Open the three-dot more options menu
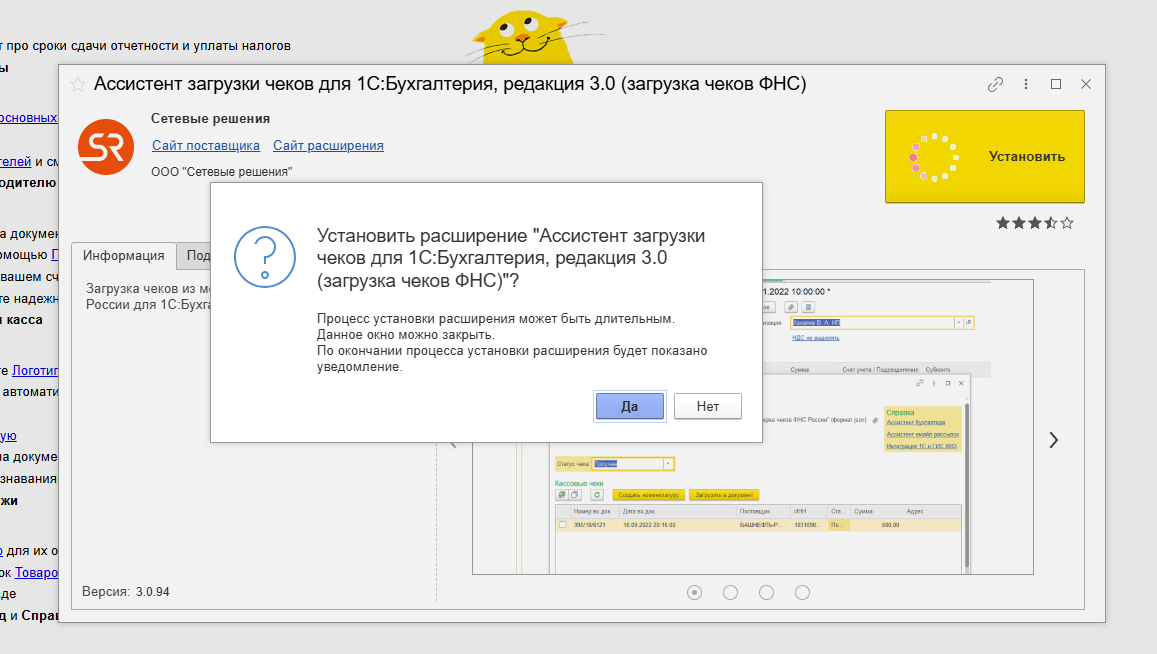The image size is (1157, 654). point(1025,85)
